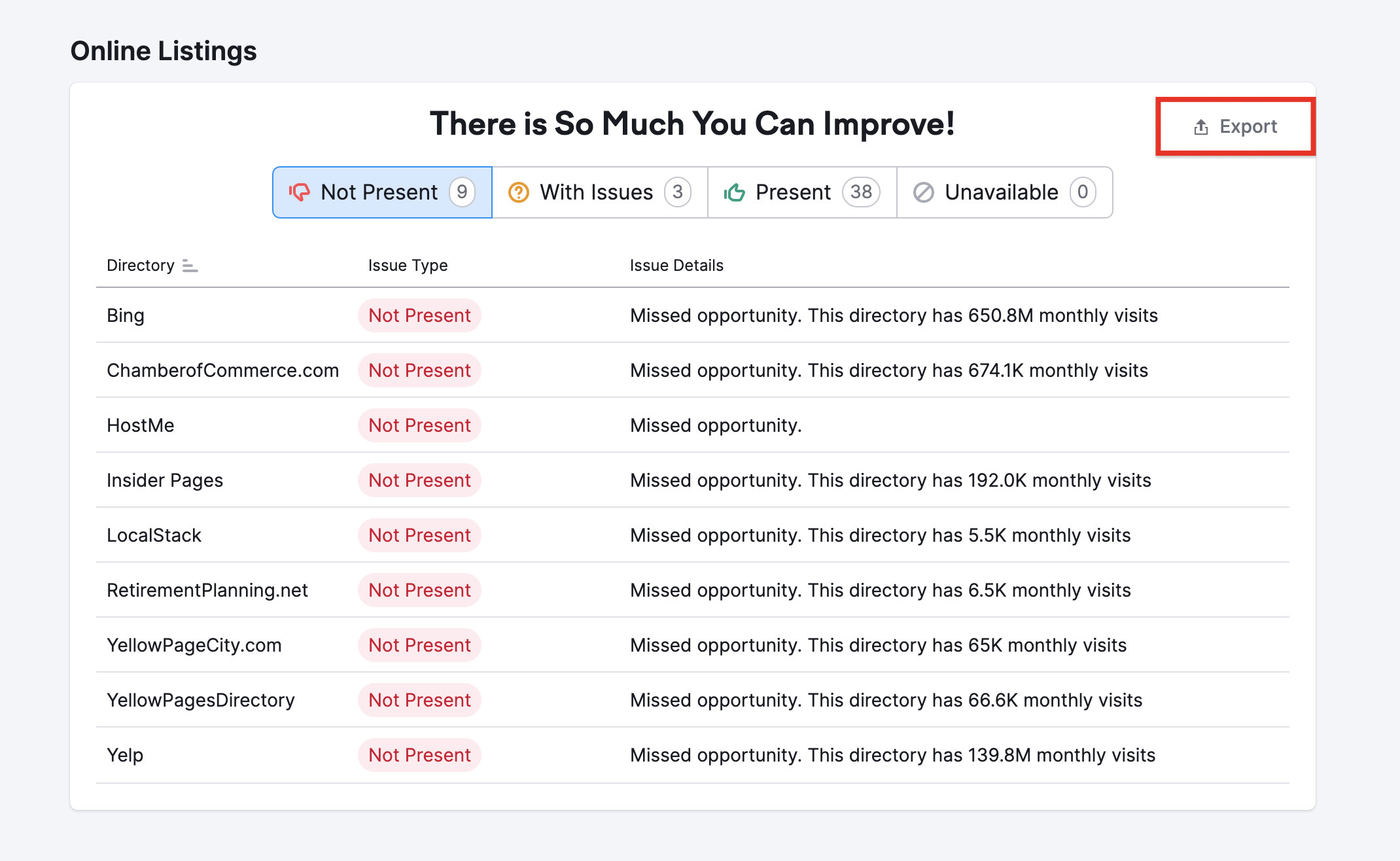Viewport: 1400px width, 861px height.
Task: Click the 5.5K monthly visits detail
Action: pos(881,535)
